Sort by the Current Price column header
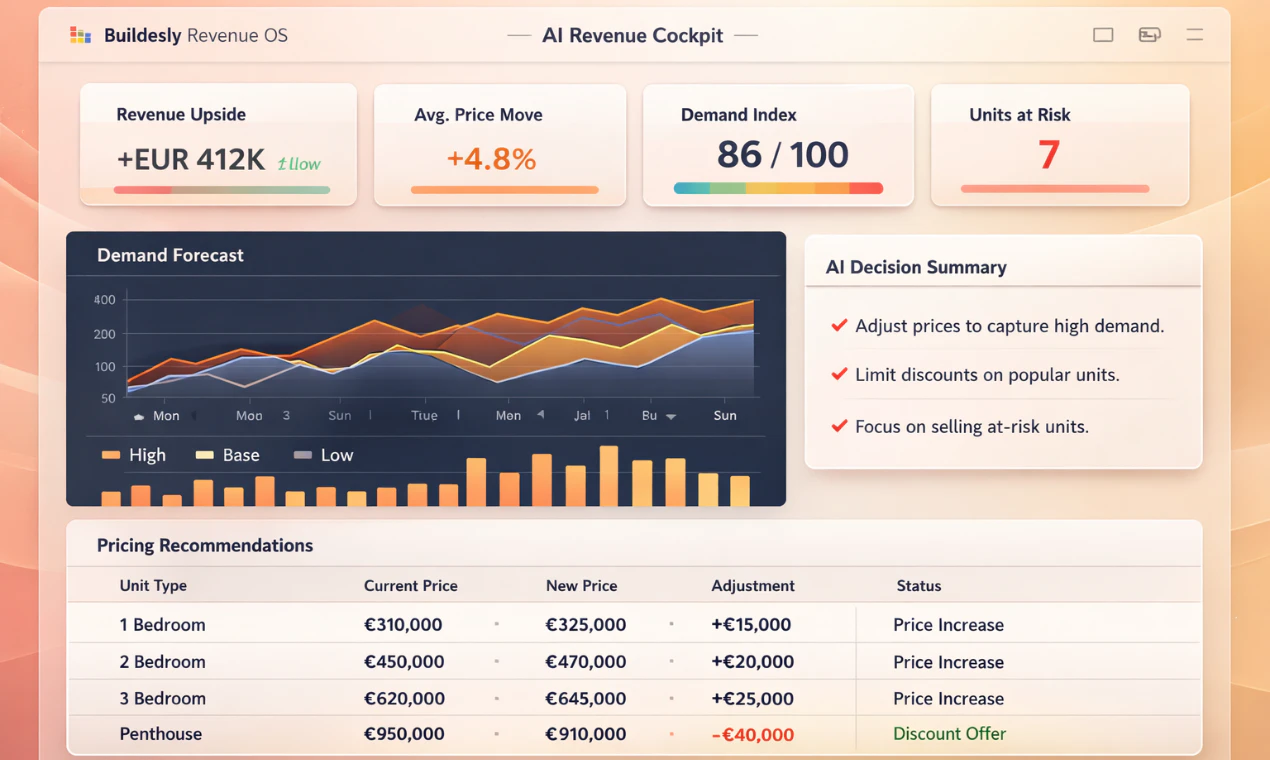This screenshot has height=760, width=1270. pos(411,586)
